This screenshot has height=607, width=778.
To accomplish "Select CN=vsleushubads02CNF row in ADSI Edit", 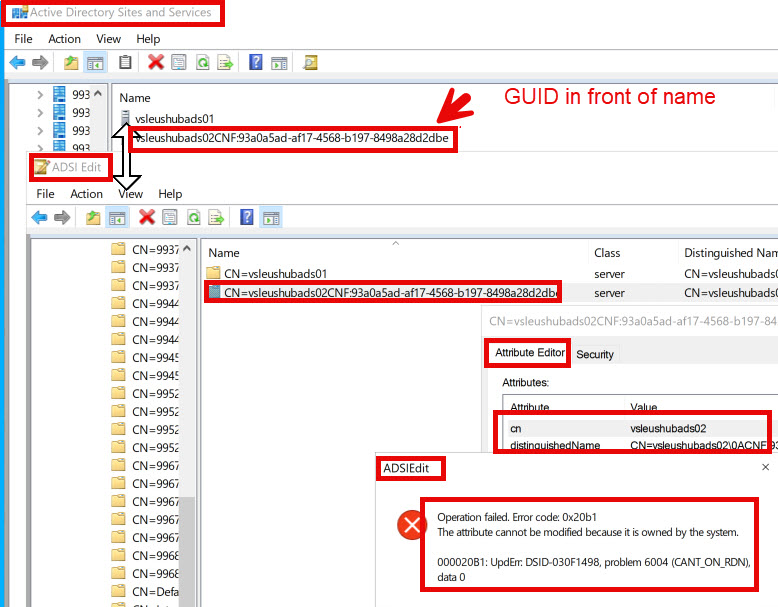I will point(383,292).
